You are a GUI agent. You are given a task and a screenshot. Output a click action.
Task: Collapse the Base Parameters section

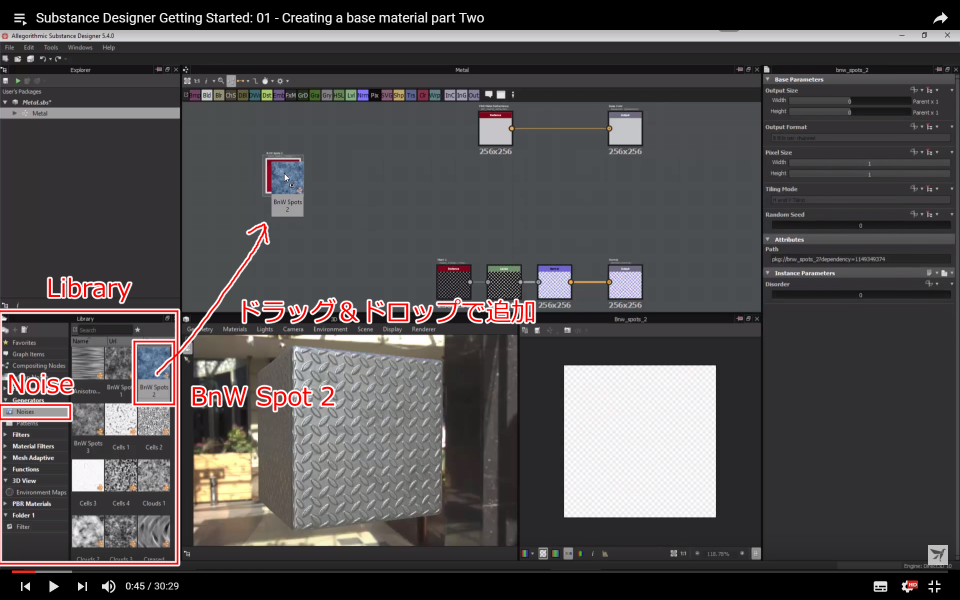tap(768, 80)
